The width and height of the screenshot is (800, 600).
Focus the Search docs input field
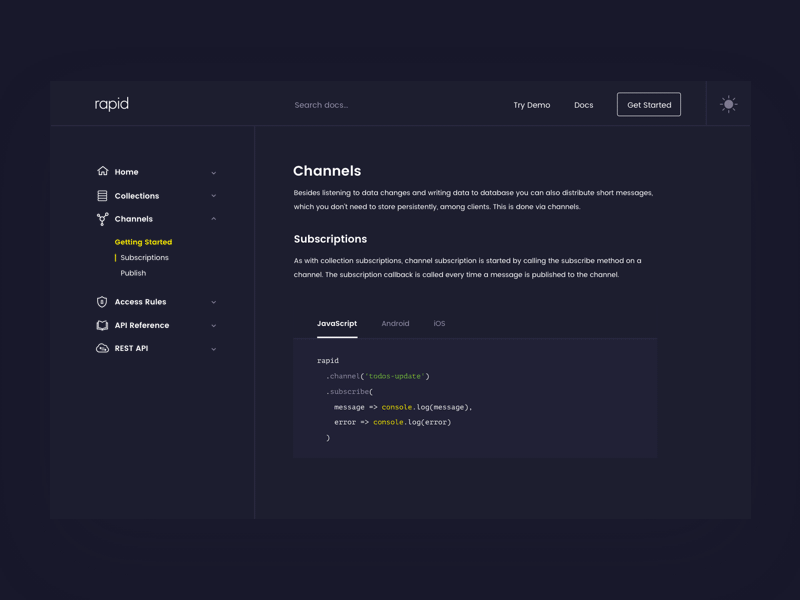tap(360, 105)
